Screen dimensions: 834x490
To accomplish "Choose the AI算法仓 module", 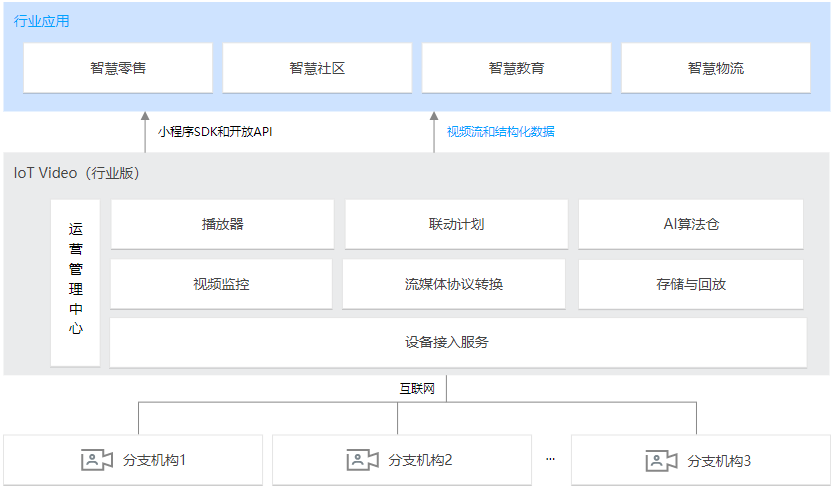I will pos(691,224).
